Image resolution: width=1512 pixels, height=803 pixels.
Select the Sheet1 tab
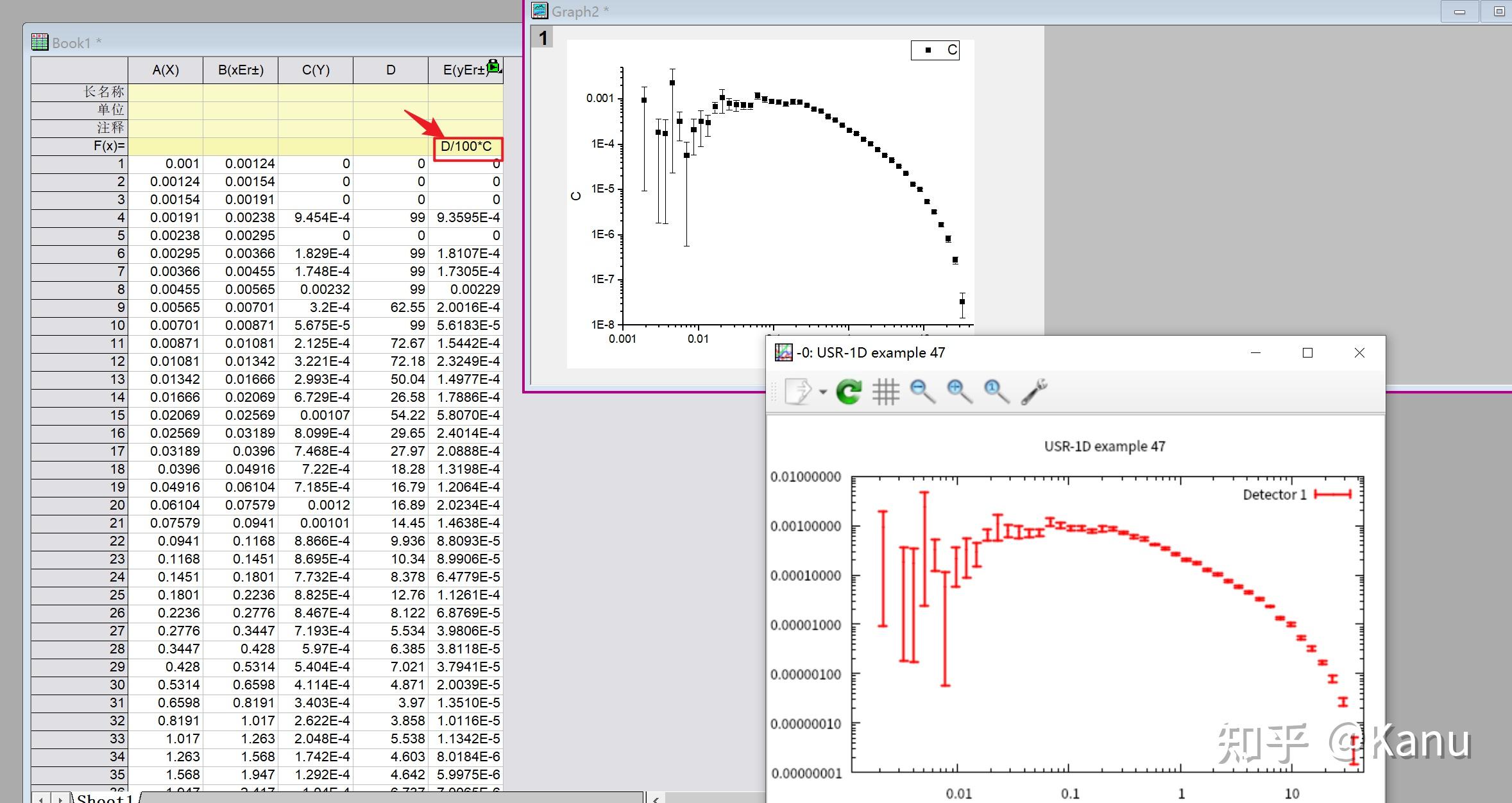(x=105, y=798)
